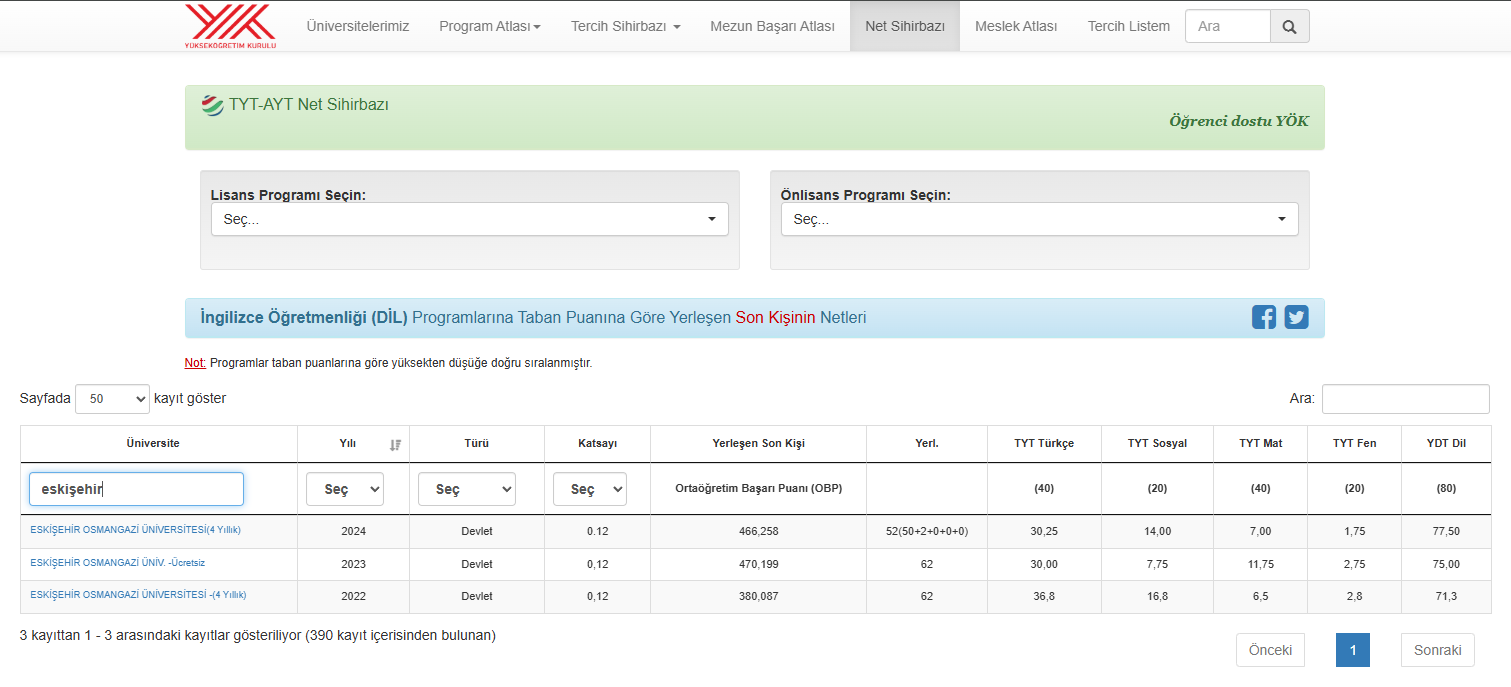Go to Mezun Başarı Atlası

tap(772, 26)
